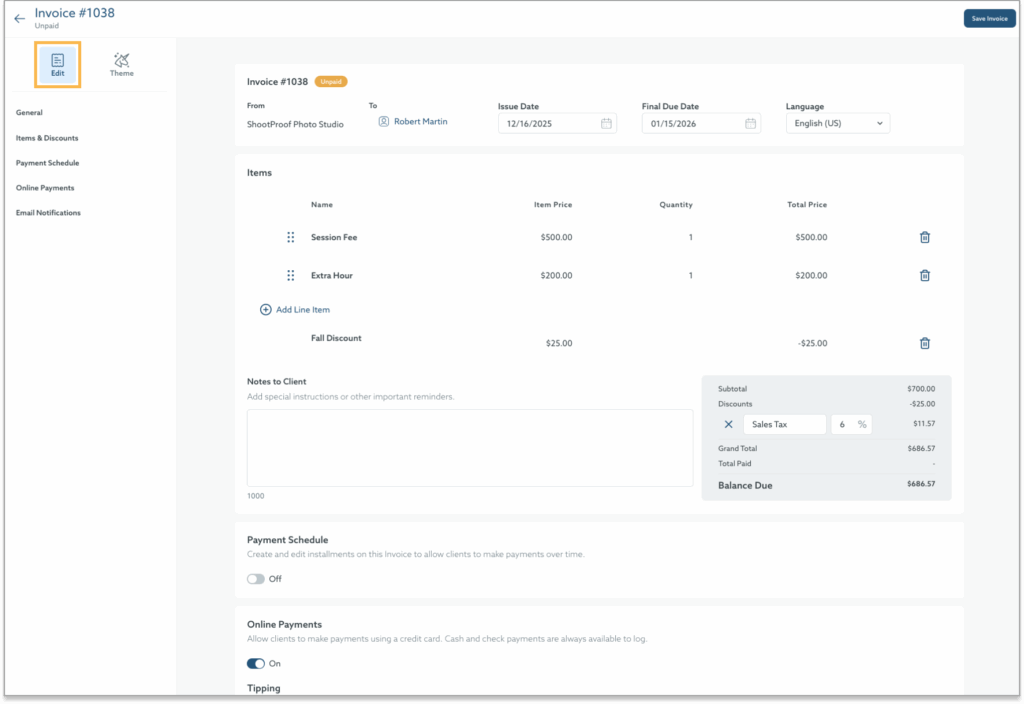The width and height of the screenshot is (1024, 704).
Task: Delete the Fall Discount item
Action: [x=924, y=343]
